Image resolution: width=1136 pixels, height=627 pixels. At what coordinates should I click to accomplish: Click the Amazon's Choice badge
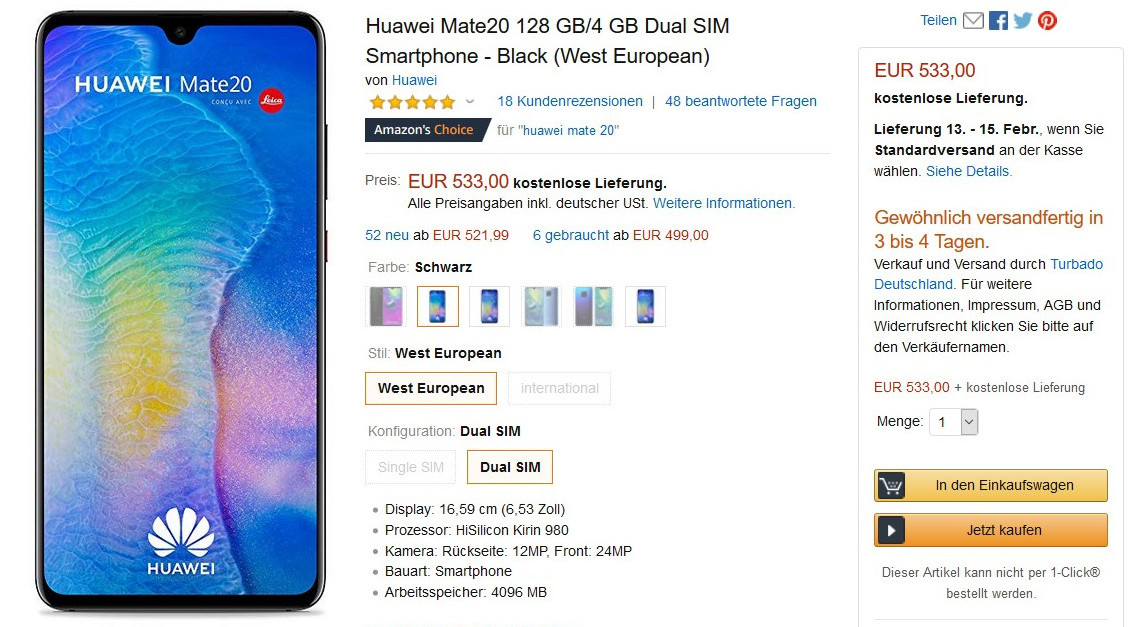point(426,130)
